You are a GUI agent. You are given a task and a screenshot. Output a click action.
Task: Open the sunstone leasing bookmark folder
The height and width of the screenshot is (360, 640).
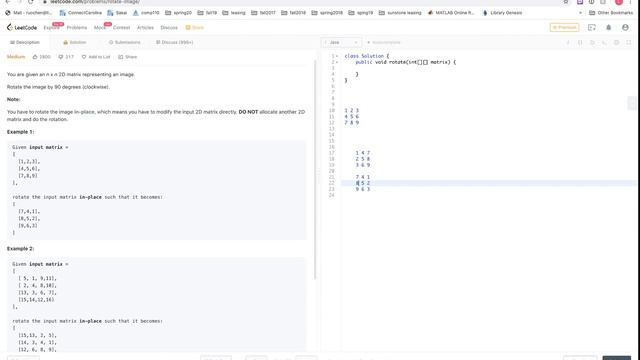click(400, 13)
